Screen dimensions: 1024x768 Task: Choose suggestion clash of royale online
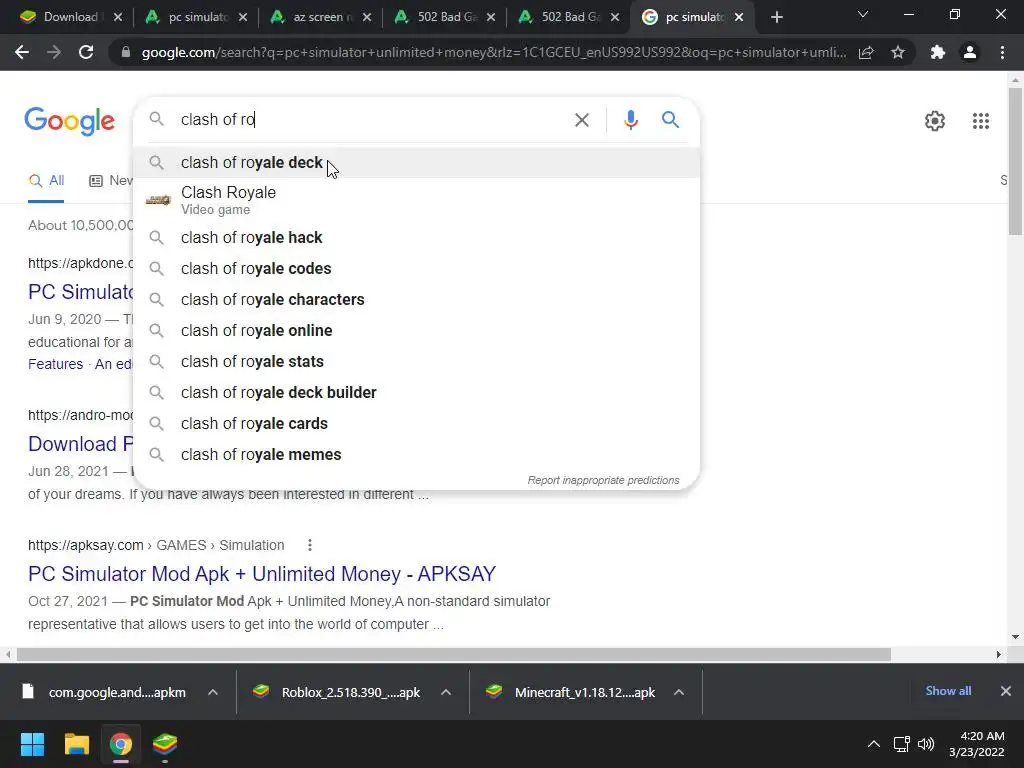coord(417,330)
